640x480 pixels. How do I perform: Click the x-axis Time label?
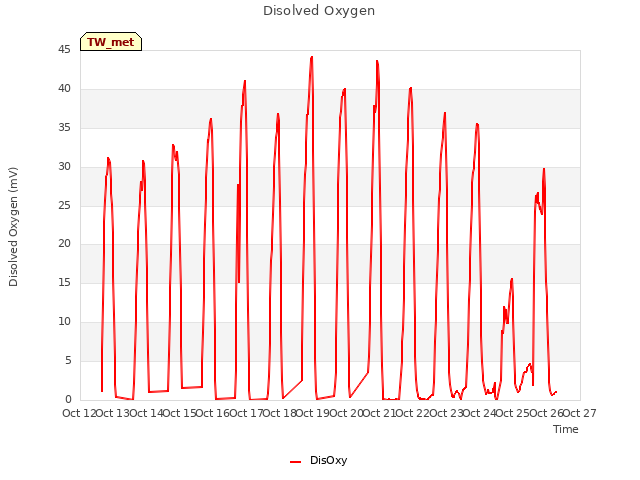[x=565, y=429]
